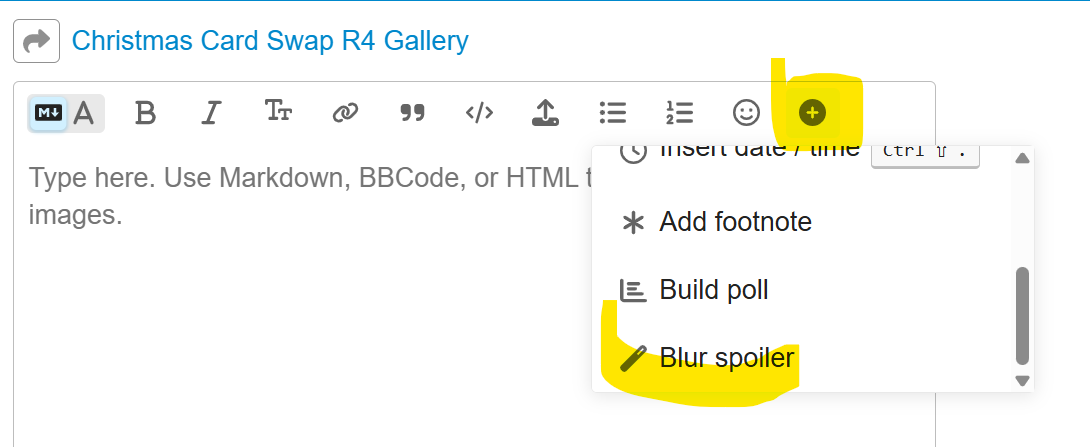Insert preformatted code block
This screenshot has height=447, width=1090.
479,113
